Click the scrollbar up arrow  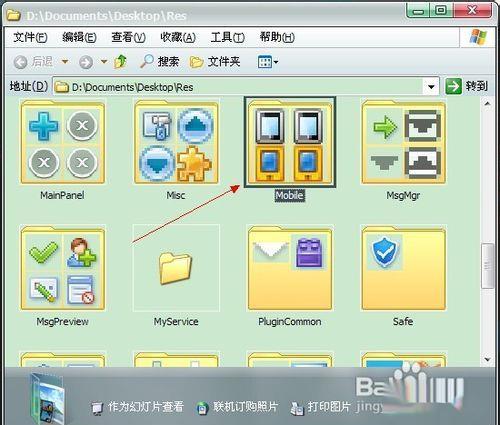(x=487, y=104)
